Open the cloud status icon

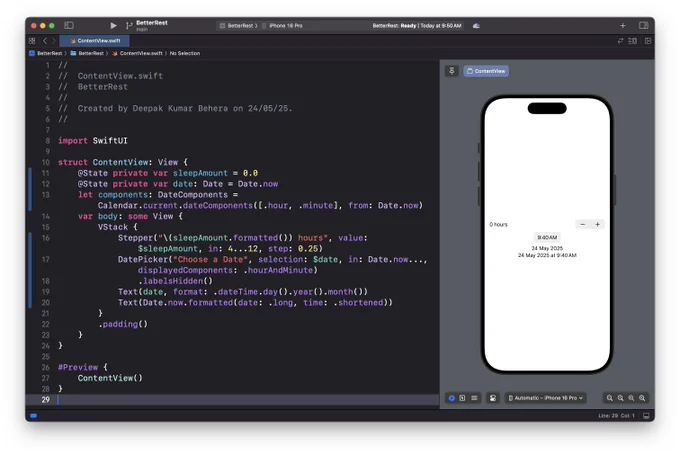tap(476, 26)
